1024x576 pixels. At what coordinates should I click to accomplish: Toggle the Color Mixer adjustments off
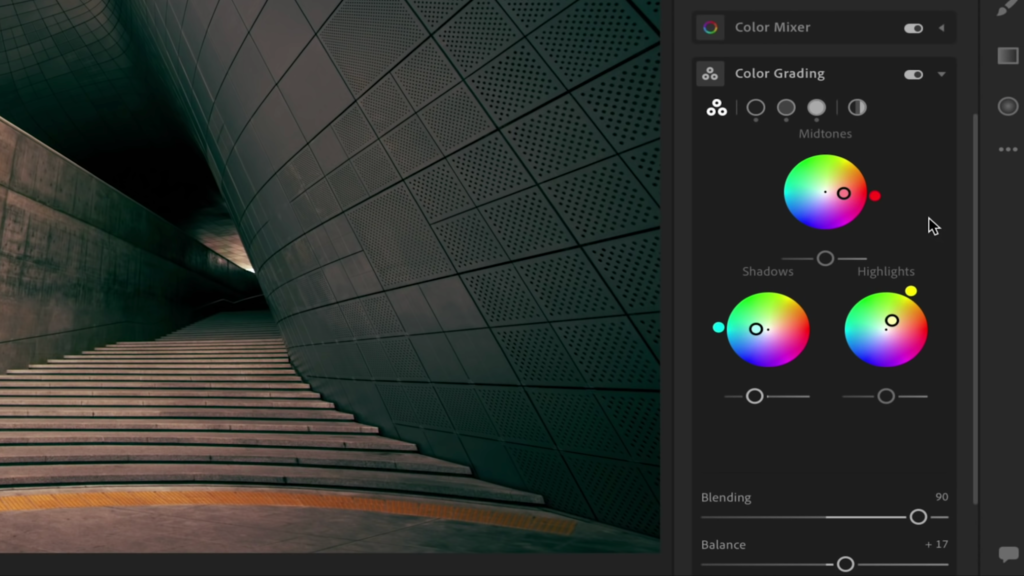913,28
